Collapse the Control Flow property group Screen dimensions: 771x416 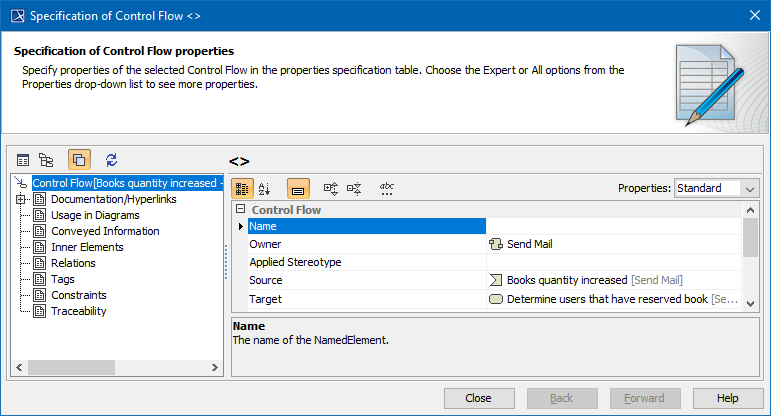coord(240,210)
